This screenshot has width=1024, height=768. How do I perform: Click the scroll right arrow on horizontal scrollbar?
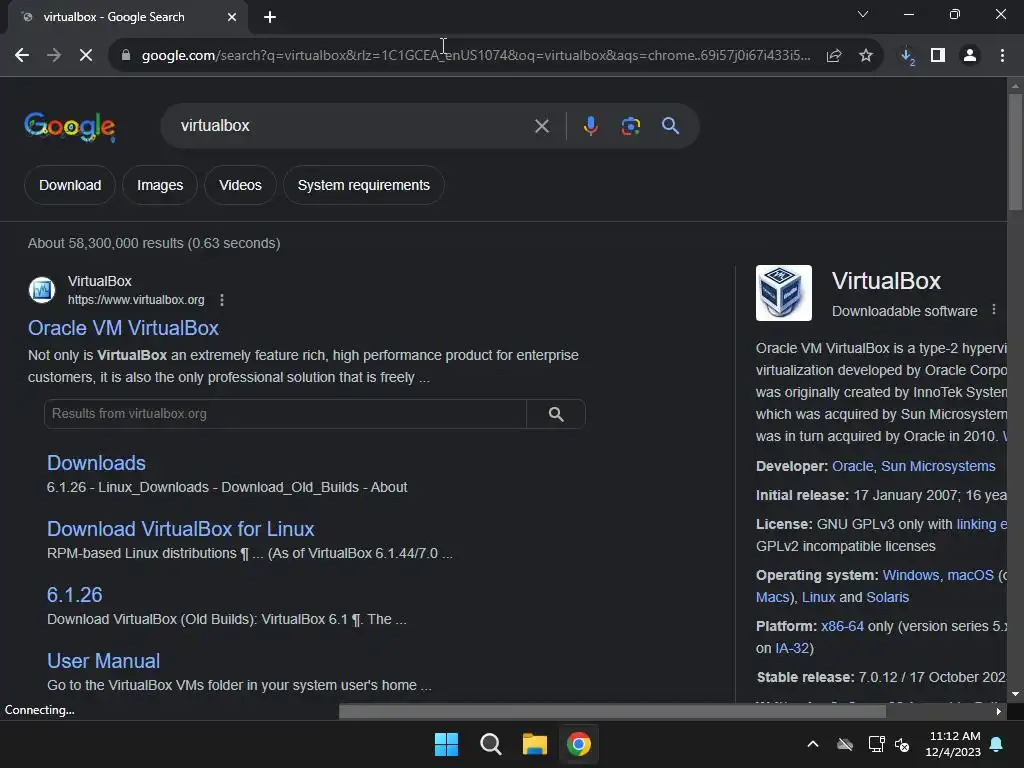pyautogui.click(x=999, y=711)
